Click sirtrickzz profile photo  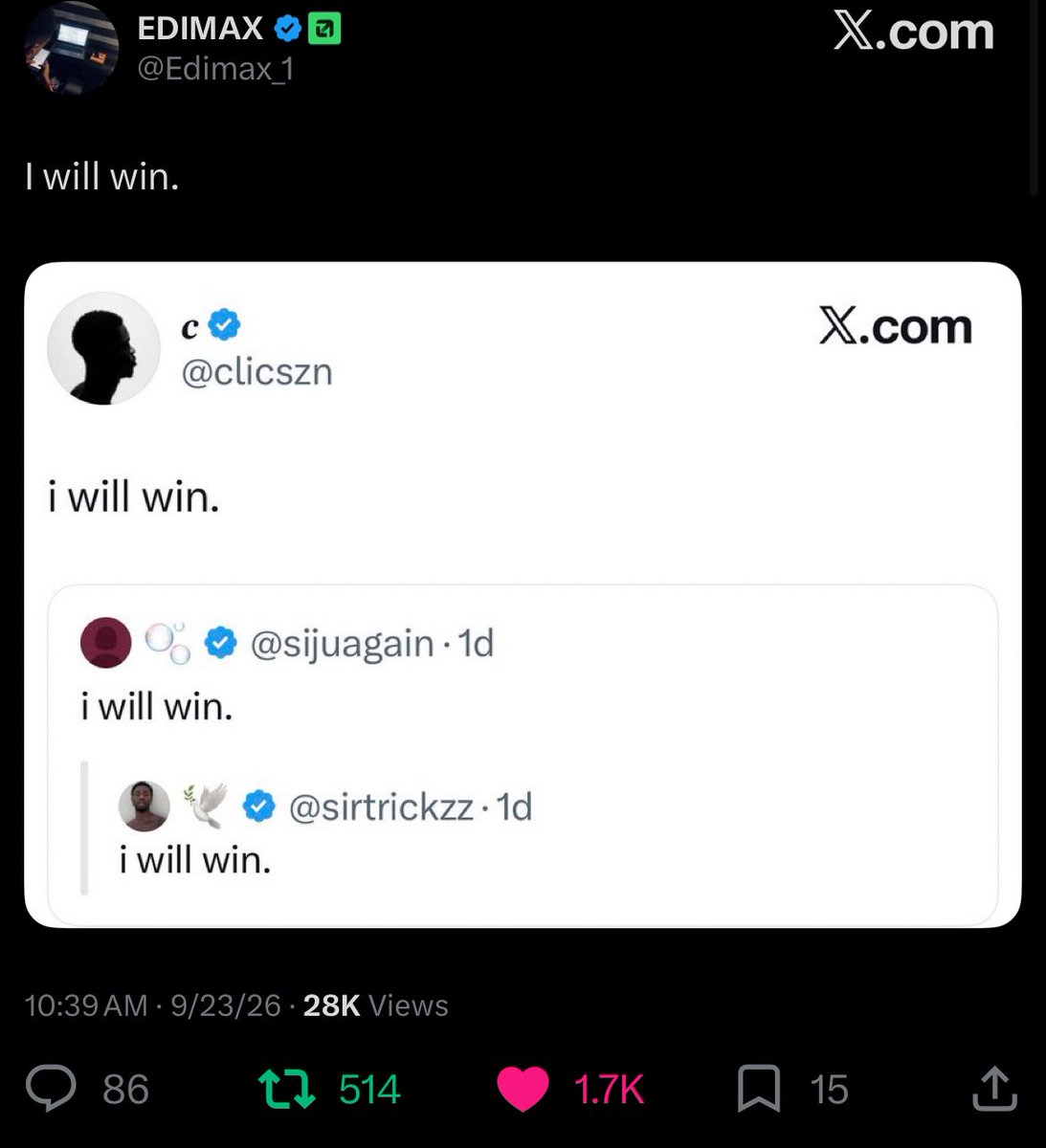(145, 806)
